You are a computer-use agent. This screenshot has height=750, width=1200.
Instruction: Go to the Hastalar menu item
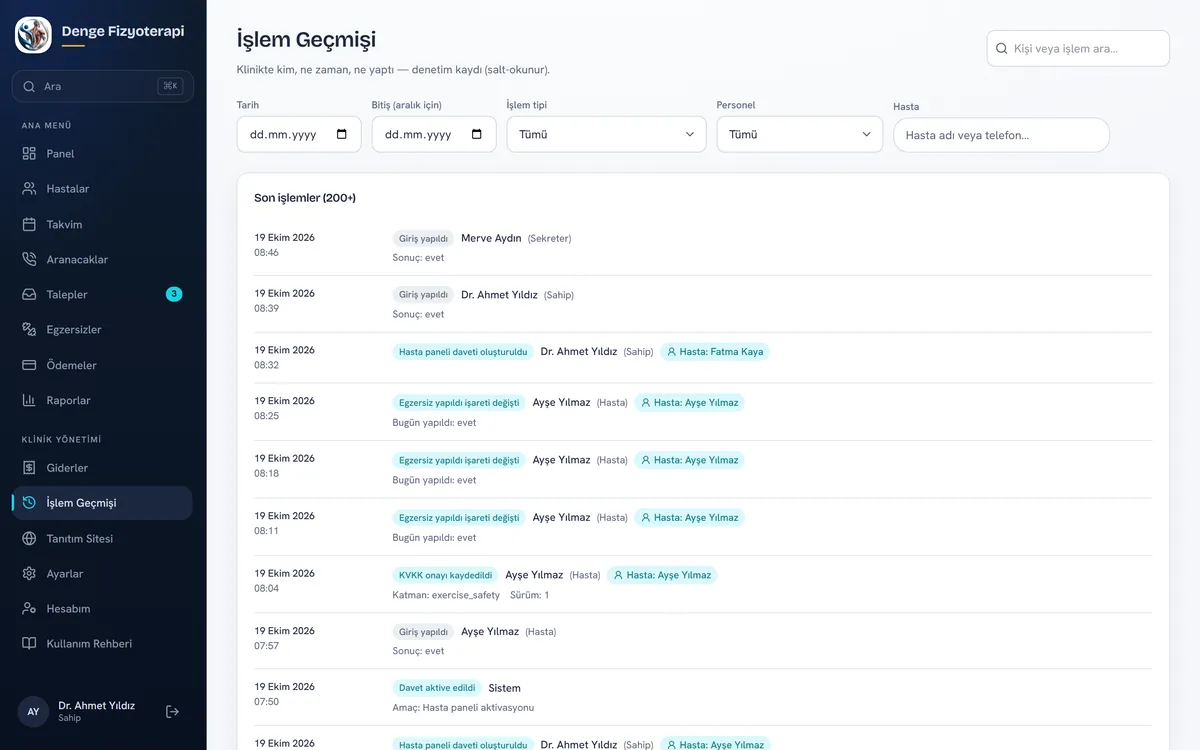click(x=102, y=189)
